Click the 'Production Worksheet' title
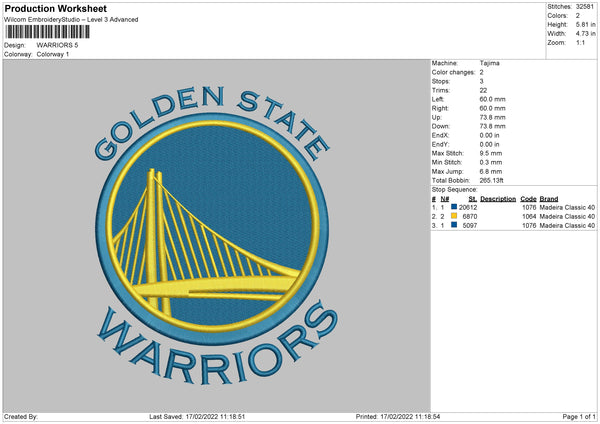The width and height of the screenshot is (600, 424). (x=55, y=8)
